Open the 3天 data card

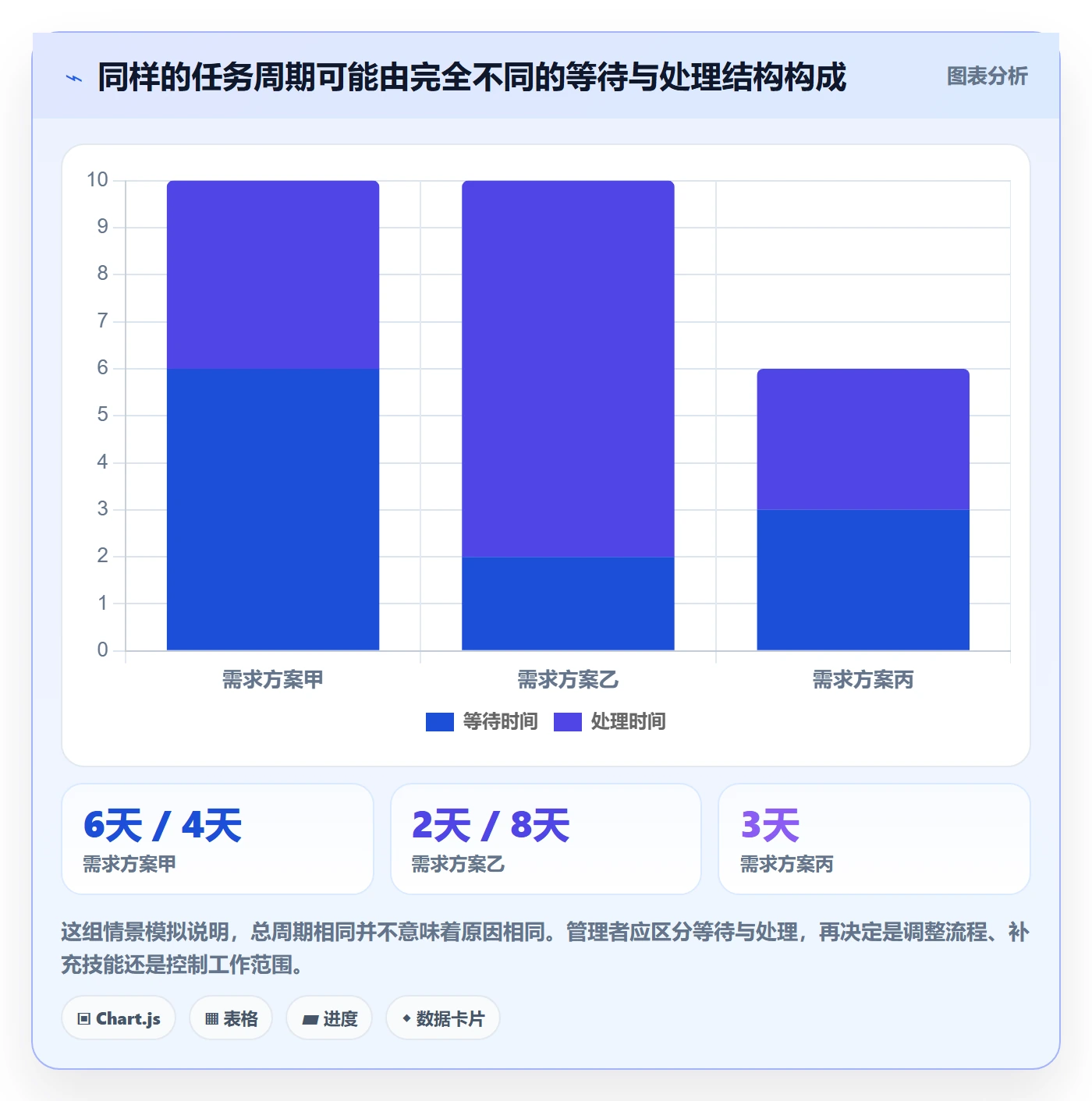tap(874, 839)
